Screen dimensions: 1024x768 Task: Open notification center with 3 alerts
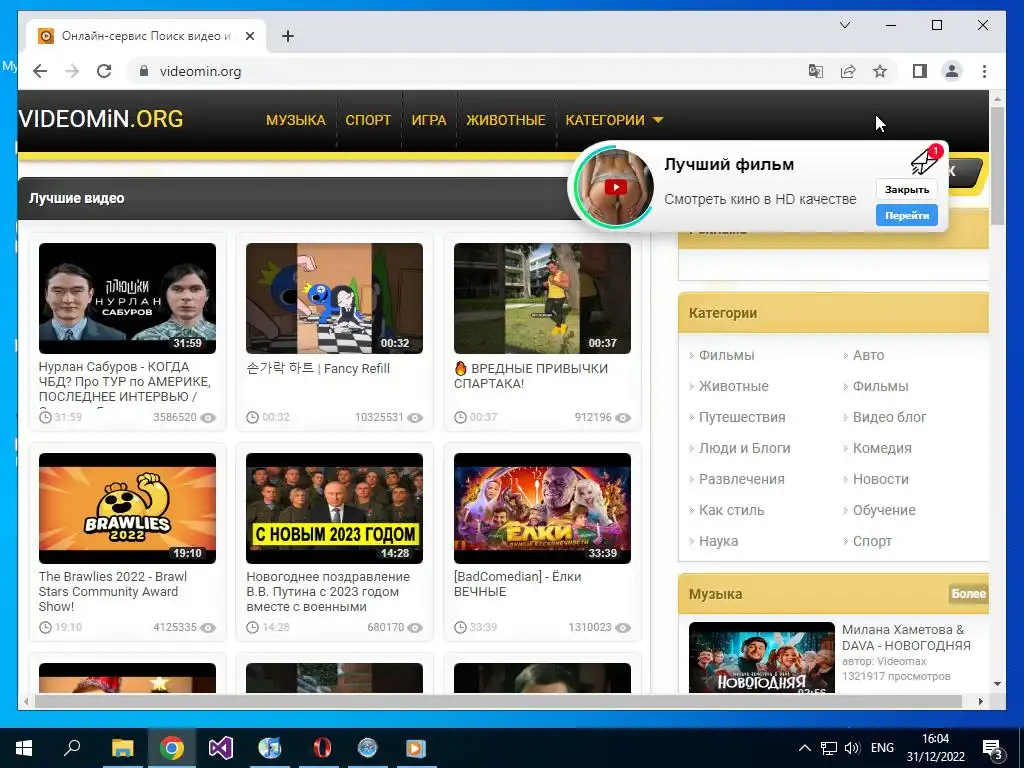pyautogui.click(x=993, y=749)
